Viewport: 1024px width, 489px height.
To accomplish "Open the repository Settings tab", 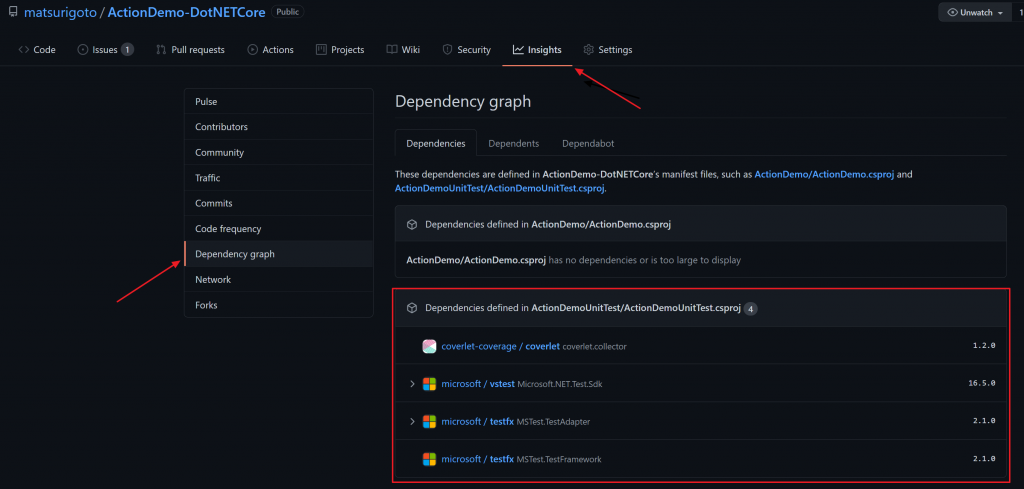I will point(607,50).
